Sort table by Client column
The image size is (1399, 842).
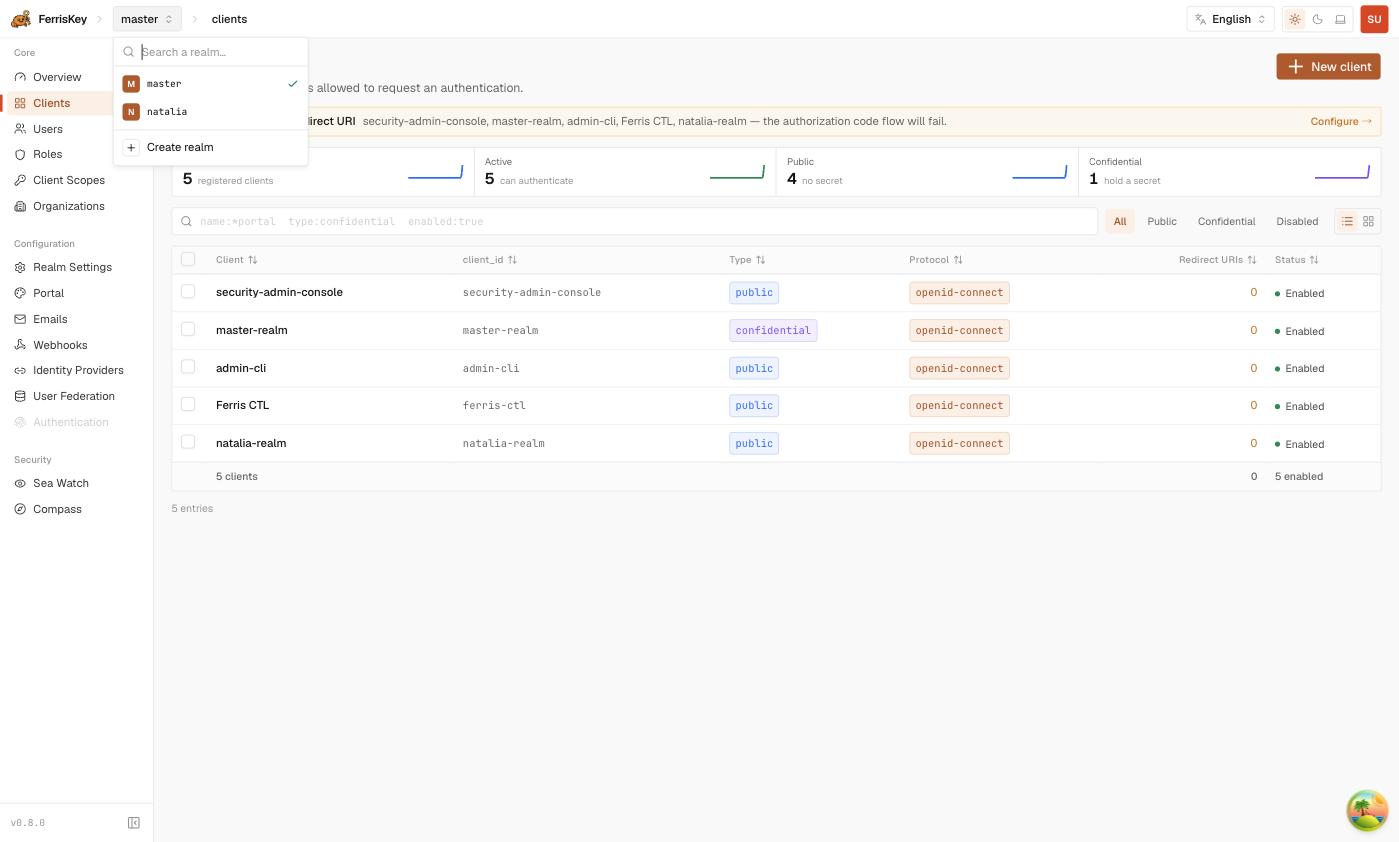pyautogui.click(x=237, y=260)
